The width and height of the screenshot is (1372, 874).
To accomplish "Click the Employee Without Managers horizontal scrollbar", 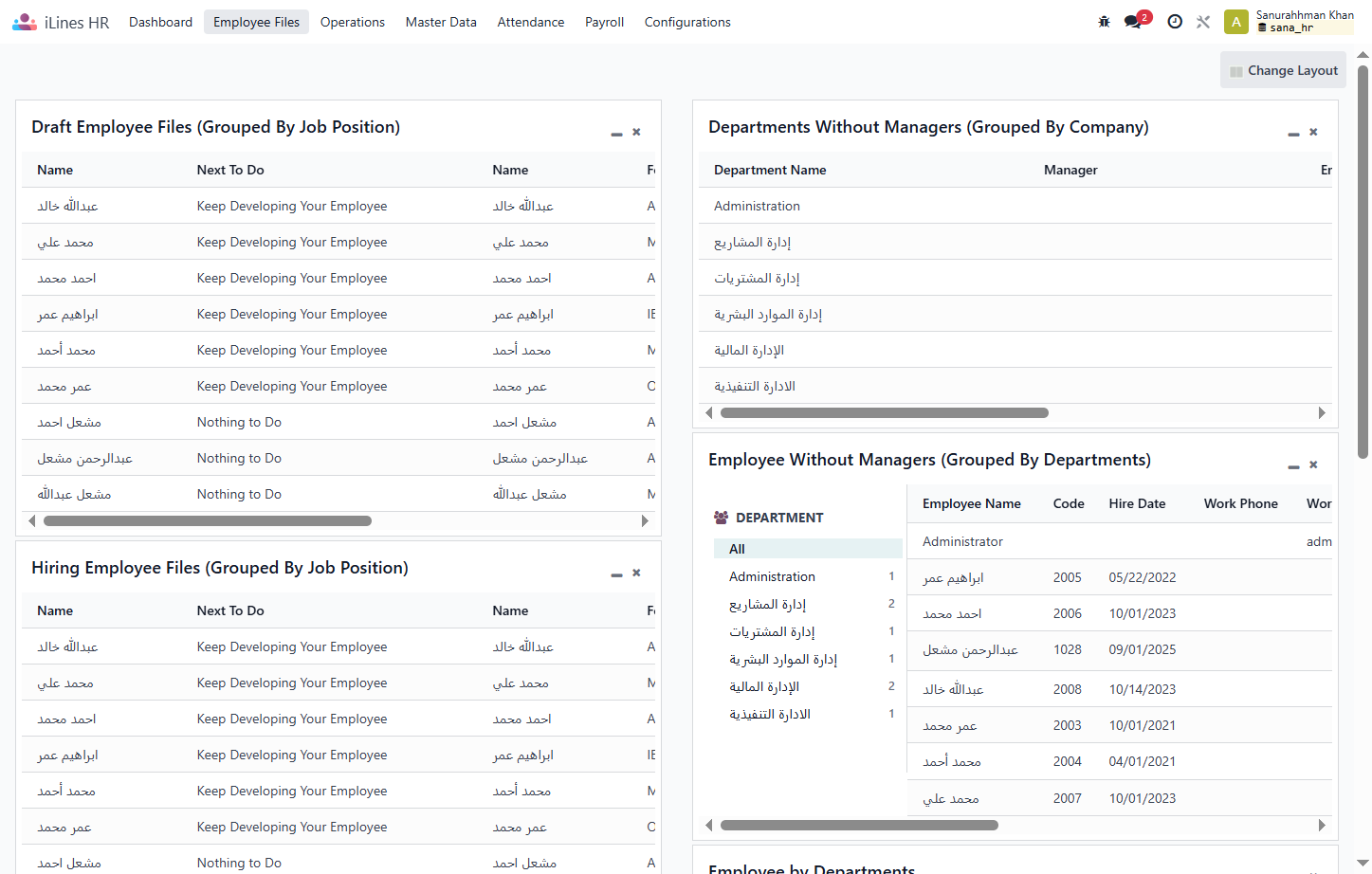I will (x=859, y=825).
